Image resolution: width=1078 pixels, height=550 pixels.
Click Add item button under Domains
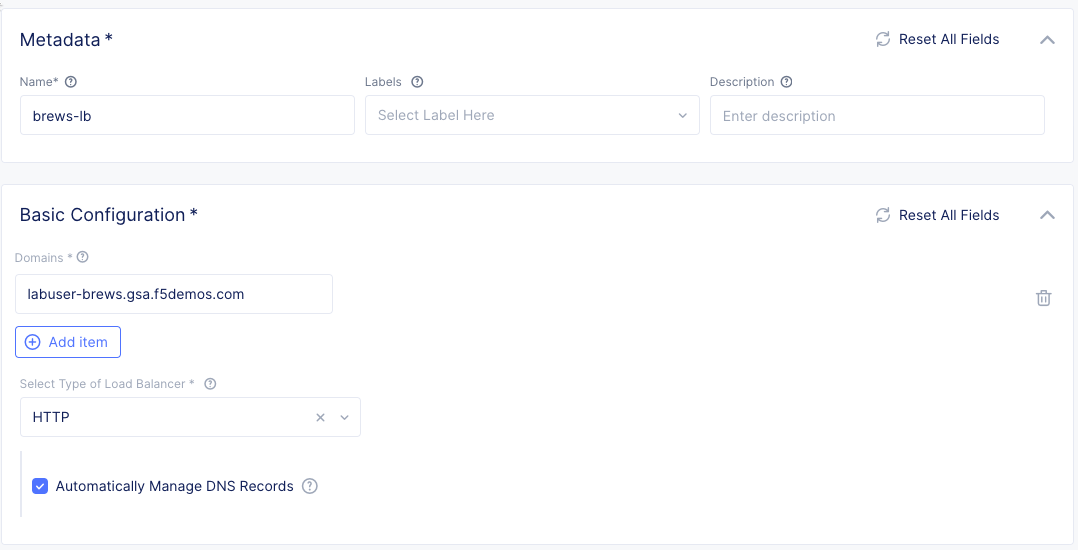[x=68, y=342]
